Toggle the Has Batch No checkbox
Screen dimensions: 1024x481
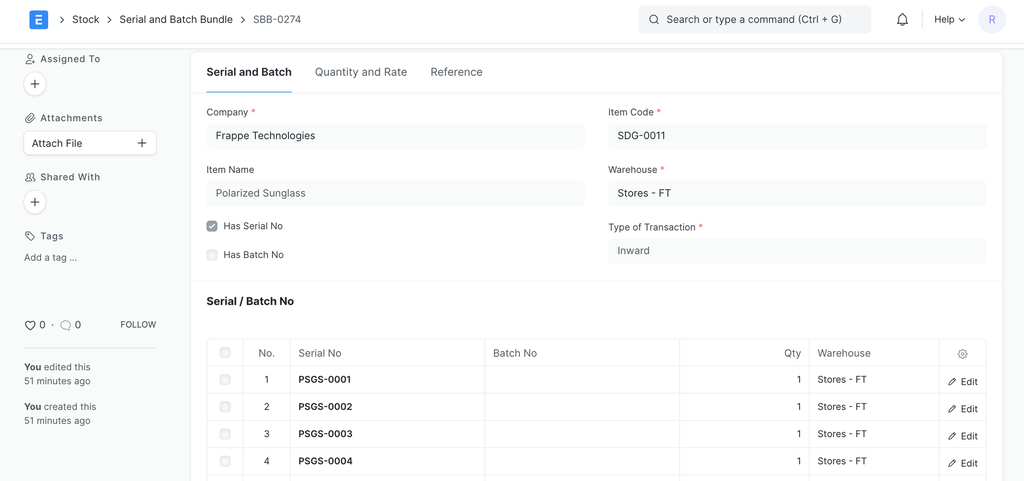point(212,255)
